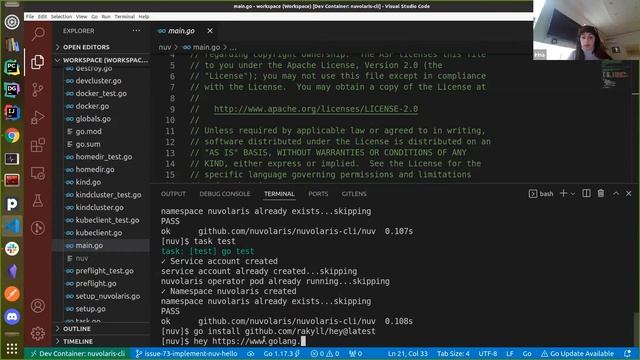
Task: Open the Run menu
Action: 106,17
